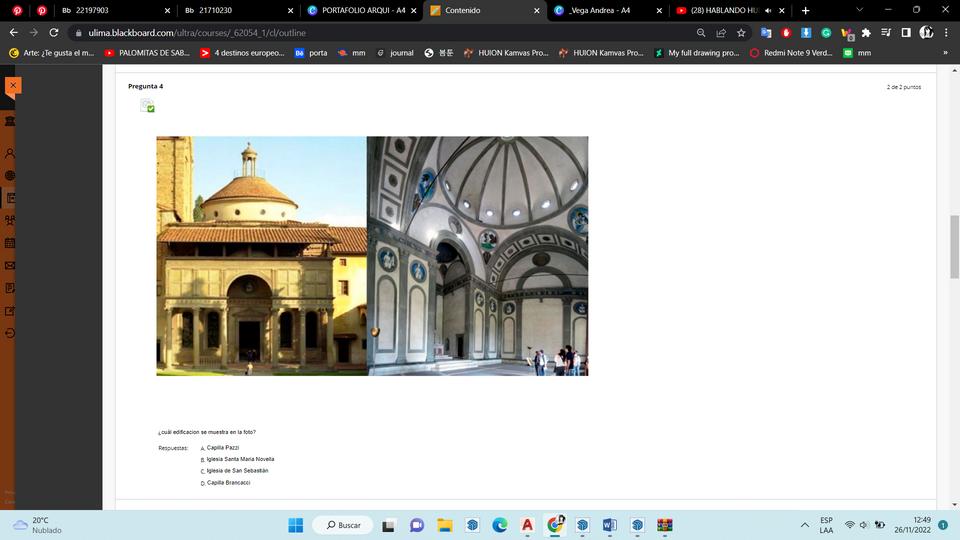This screenshot has width=960, height=540.
Task: Open the PALOMITAS DE SAB... bookmark
Action: tap(147, 53)
